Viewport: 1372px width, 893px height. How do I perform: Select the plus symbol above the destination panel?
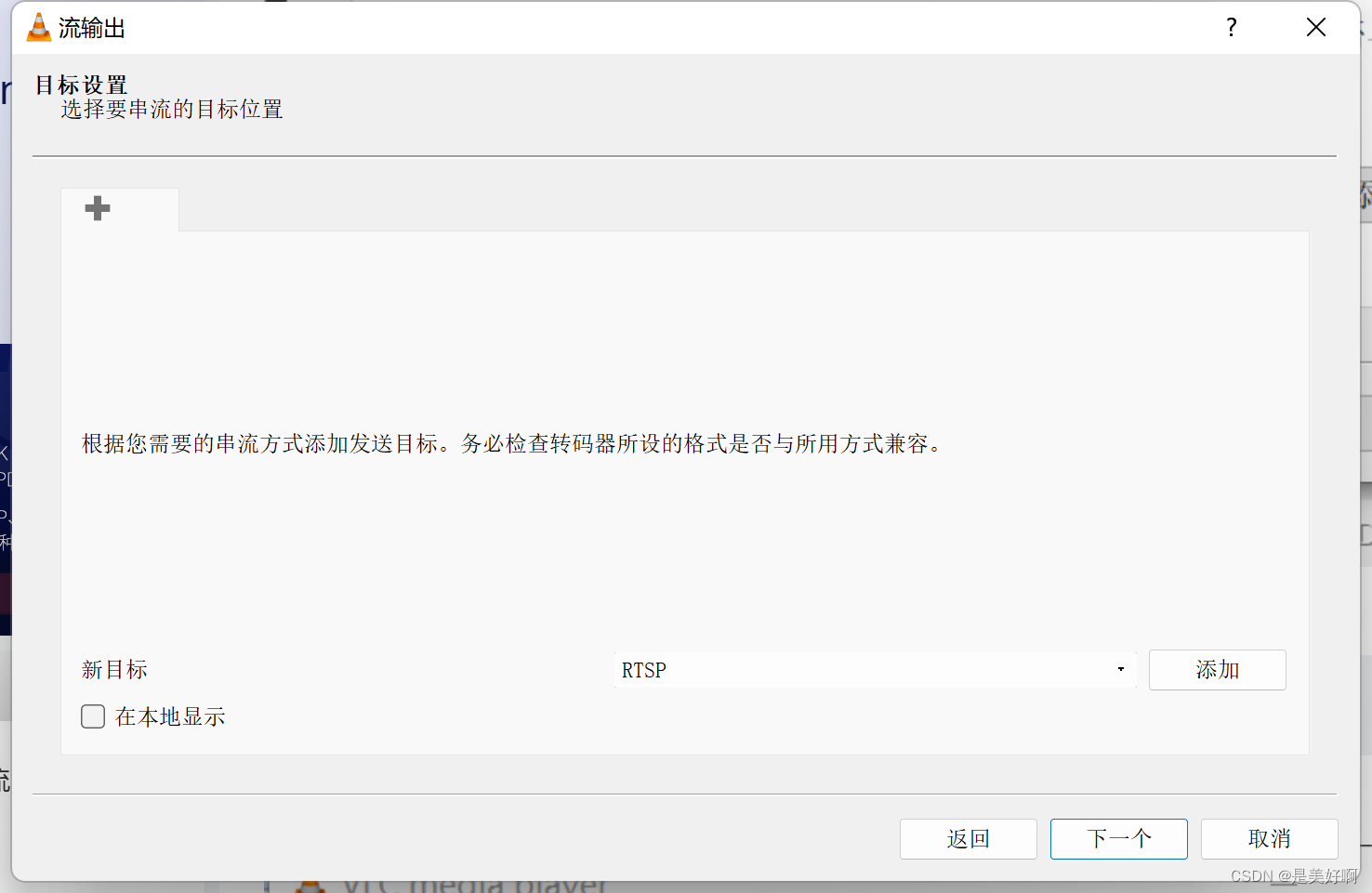pos(97,208)
